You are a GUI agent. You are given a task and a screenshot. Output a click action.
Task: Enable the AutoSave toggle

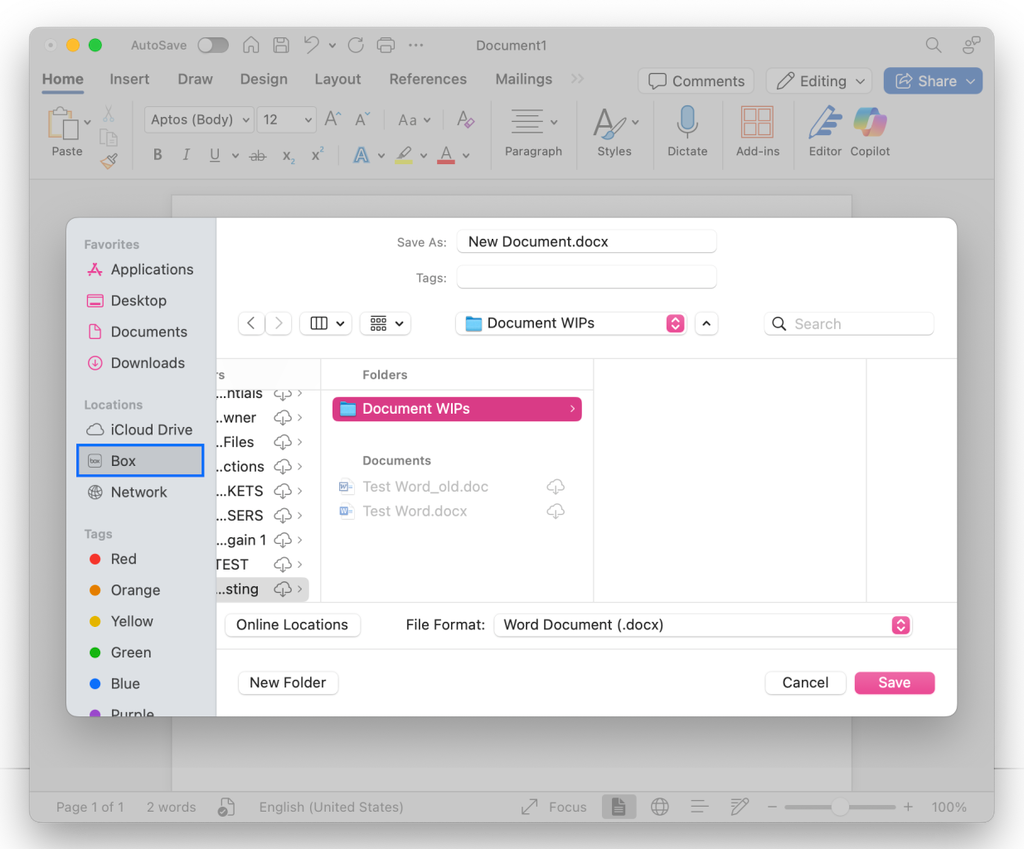click(x=213, y=45)
